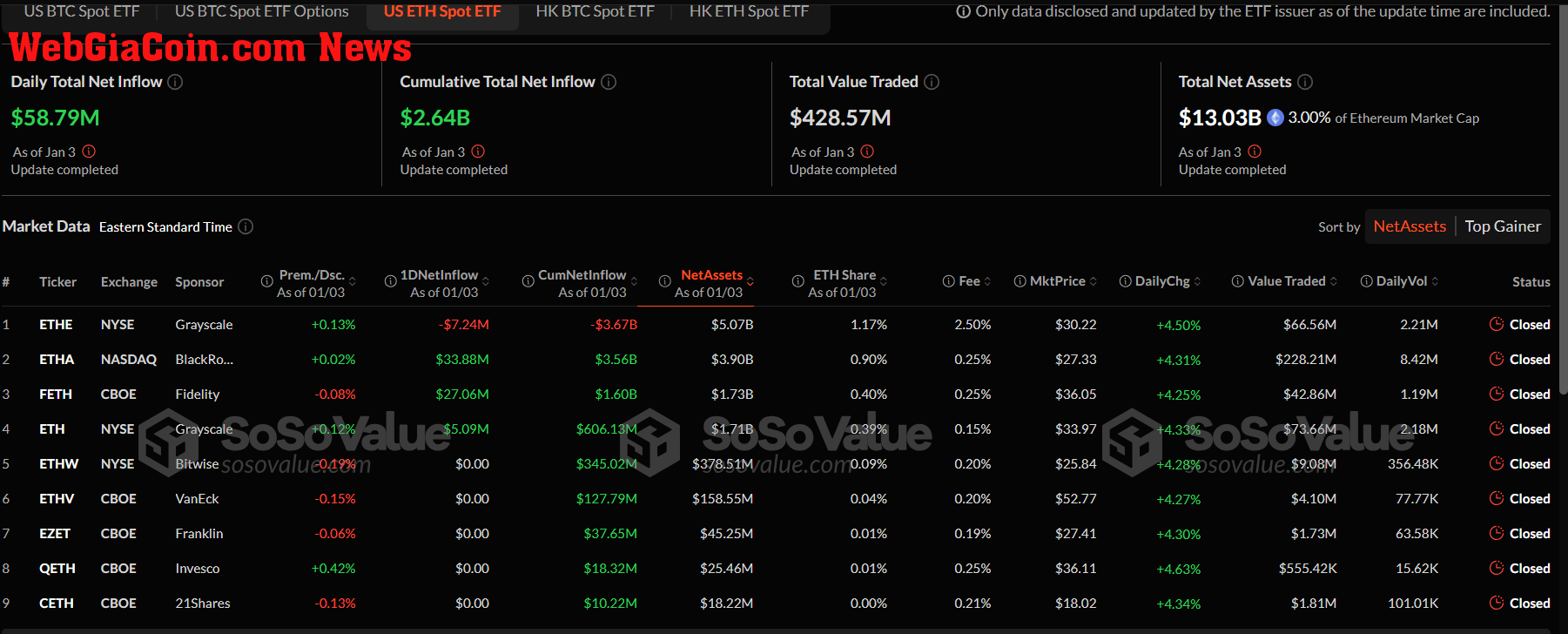The width and height of the screenshot is (1568, 634).
Task: Click info icon next to Total Value Traded
Action: (932, 82)
